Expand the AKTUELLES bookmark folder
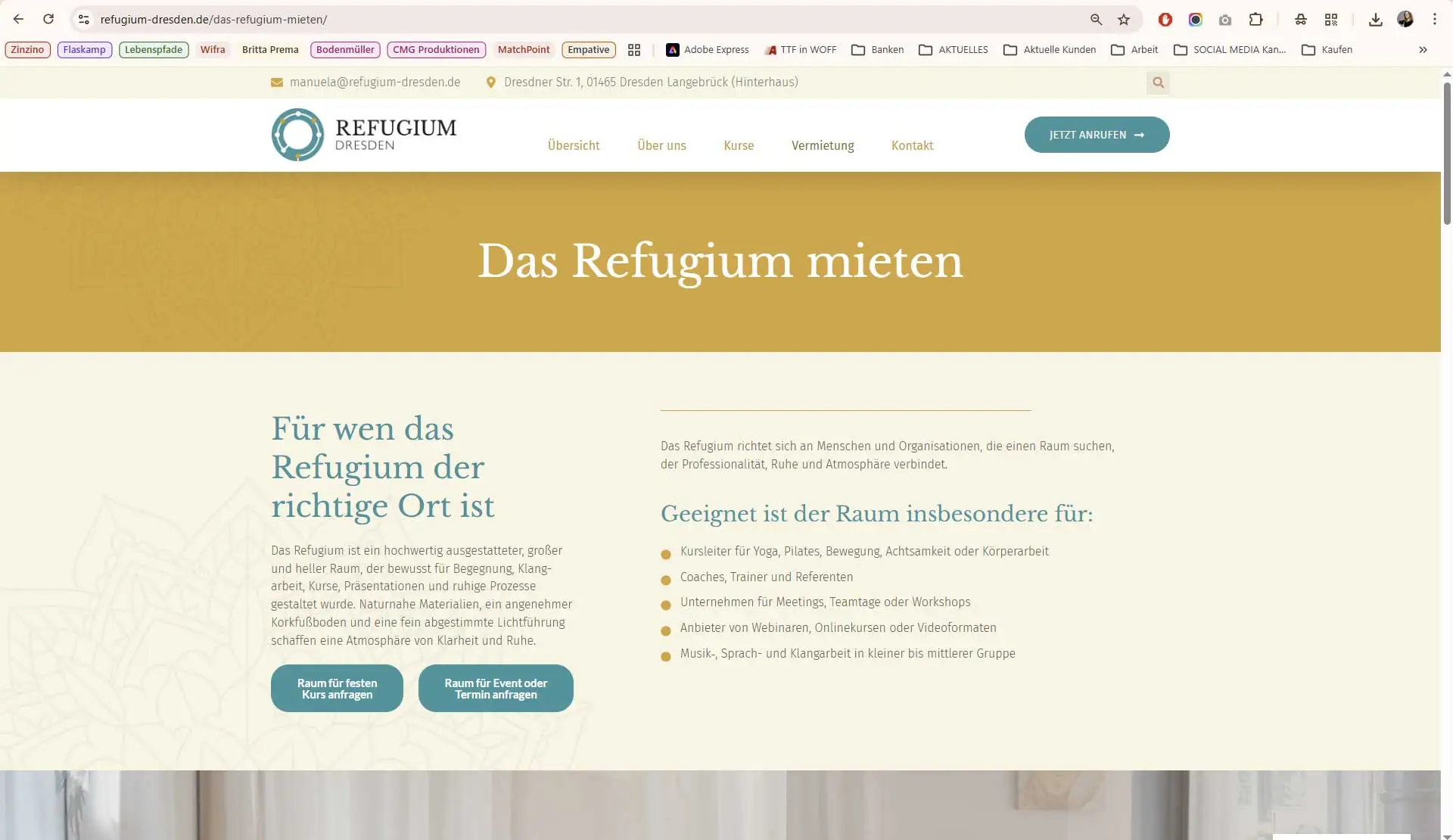Image resolution: width=1453 pixels, height=840 pixels. [954, 50]
